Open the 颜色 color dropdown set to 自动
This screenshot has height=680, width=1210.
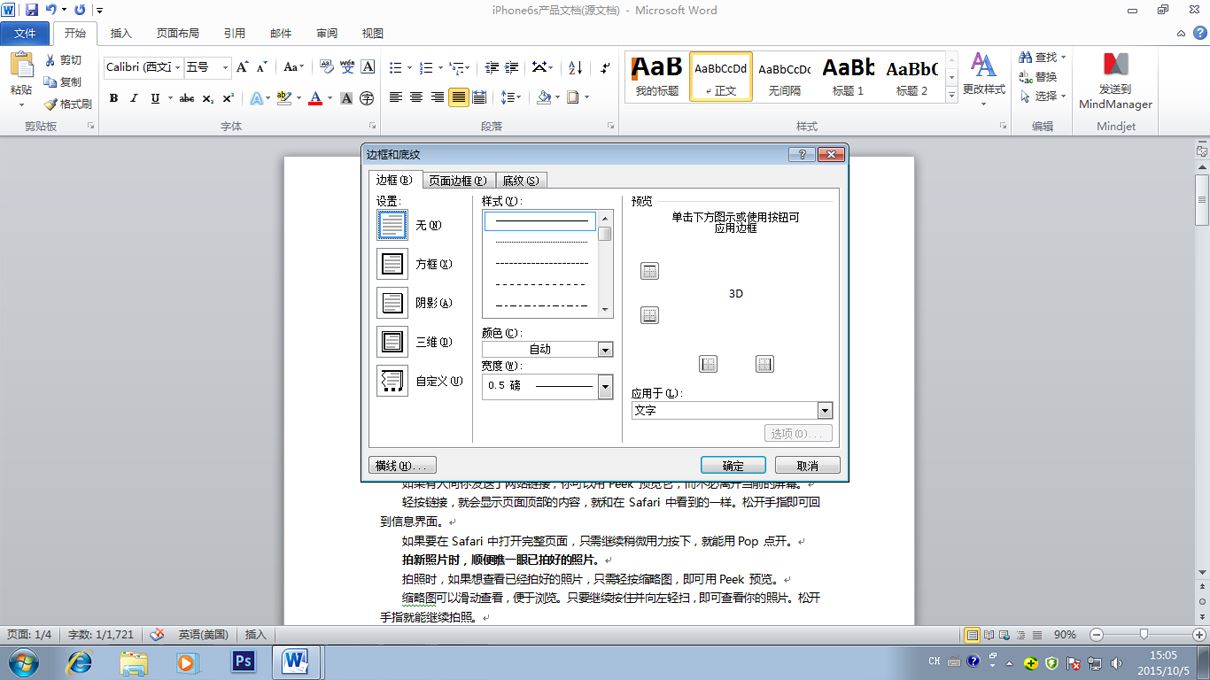[x=547, y=349]
